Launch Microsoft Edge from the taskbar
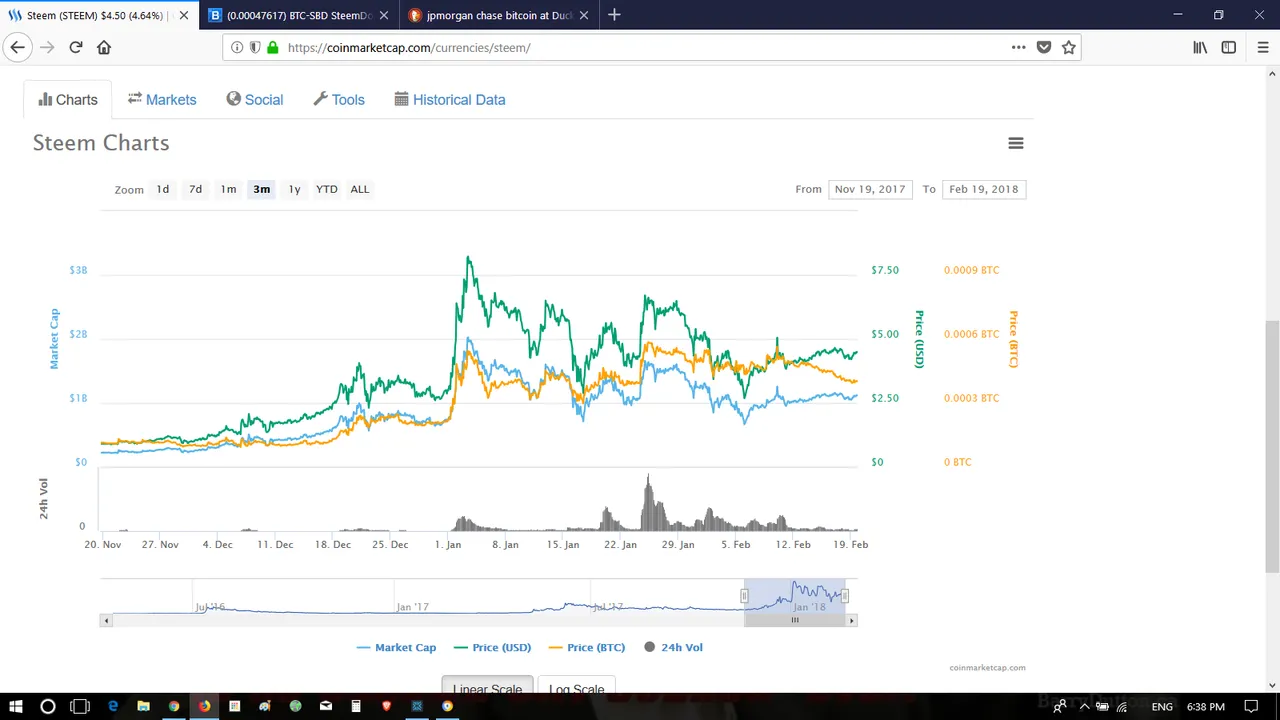The height and width of the screenshot is (720, 1280). coord(113,706)
